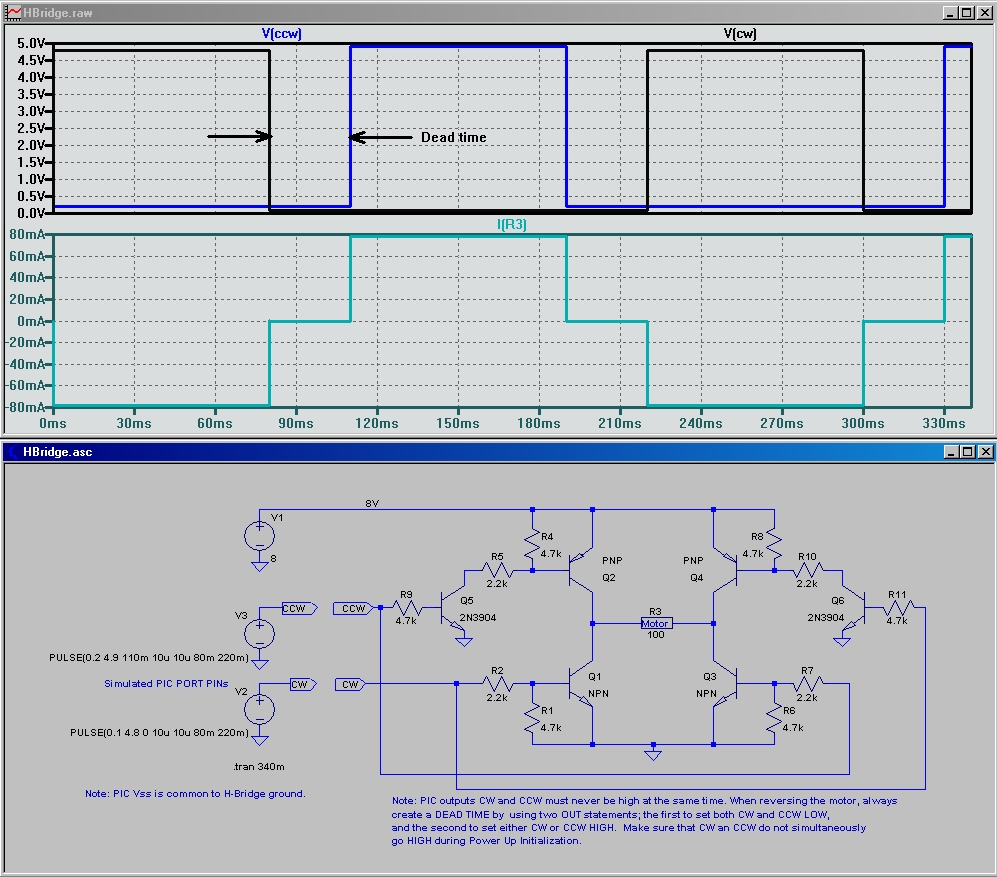Image resolution: width=997 pixels, height=877 pixels.
Task: Click the CW port flag feeding R2
Action: (x=349, y=684)
